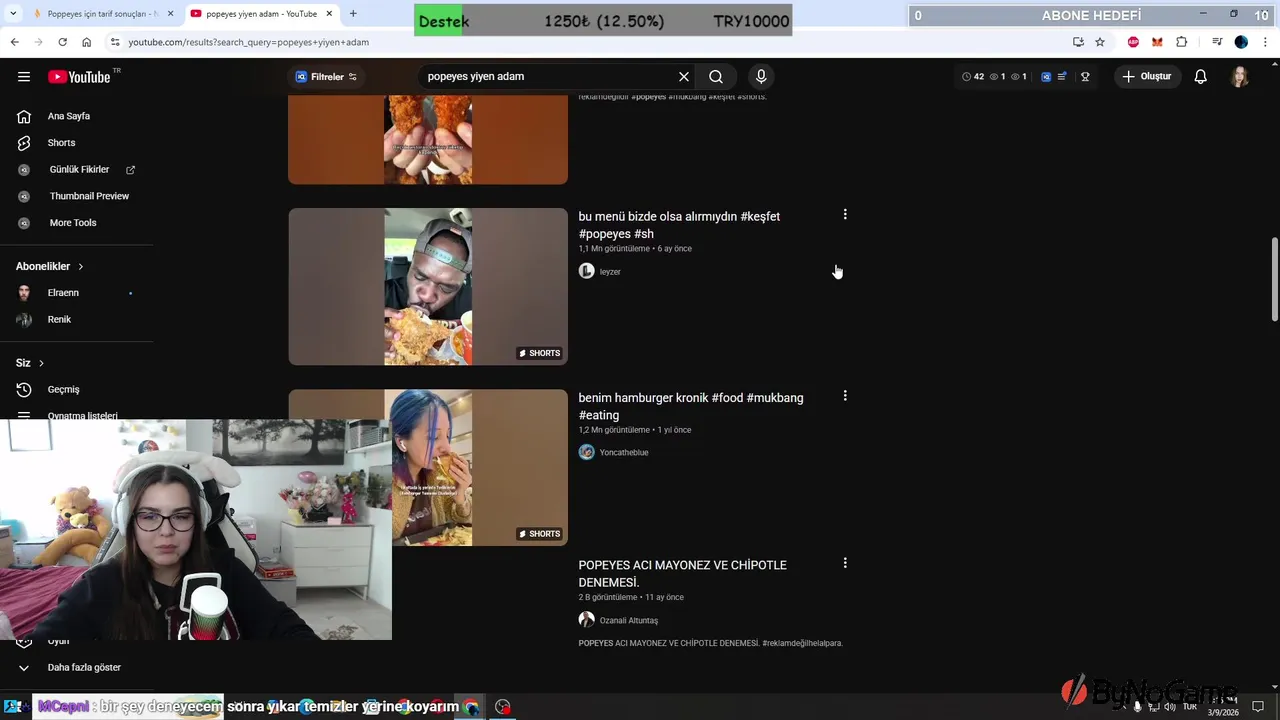
Task: Expand the Siz section
Action: (30, 363)
